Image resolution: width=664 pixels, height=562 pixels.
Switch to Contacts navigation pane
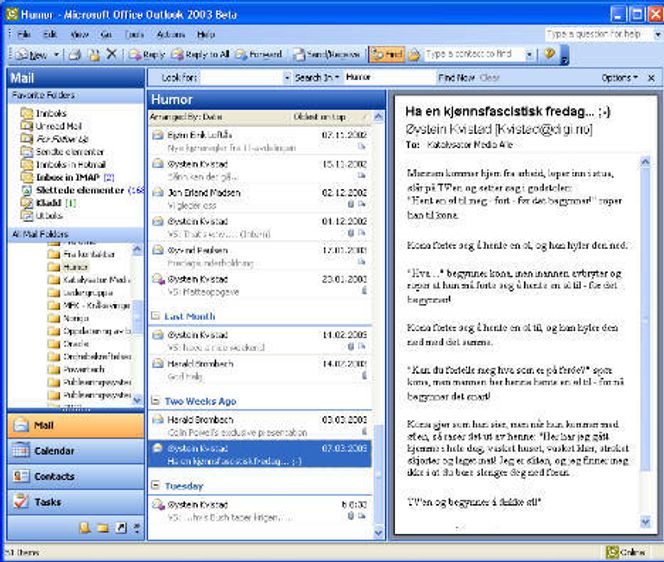pos(76,476)
